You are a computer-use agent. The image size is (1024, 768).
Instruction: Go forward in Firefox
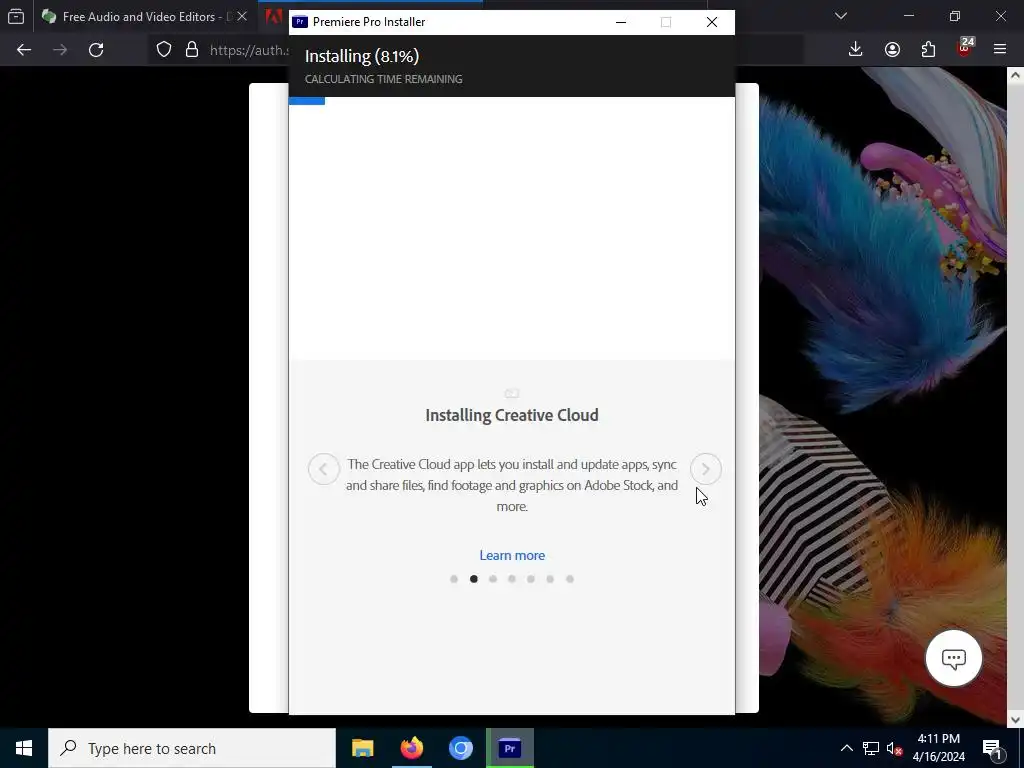pyautogui.click(x=60, y=50)
